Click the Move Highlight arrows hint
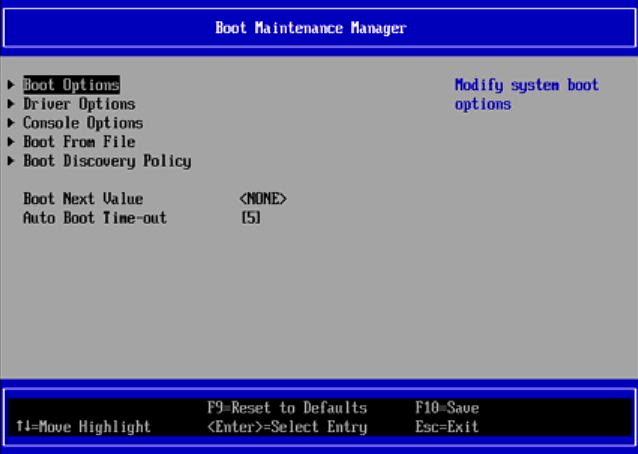638x454 pixels. (83, 427)
